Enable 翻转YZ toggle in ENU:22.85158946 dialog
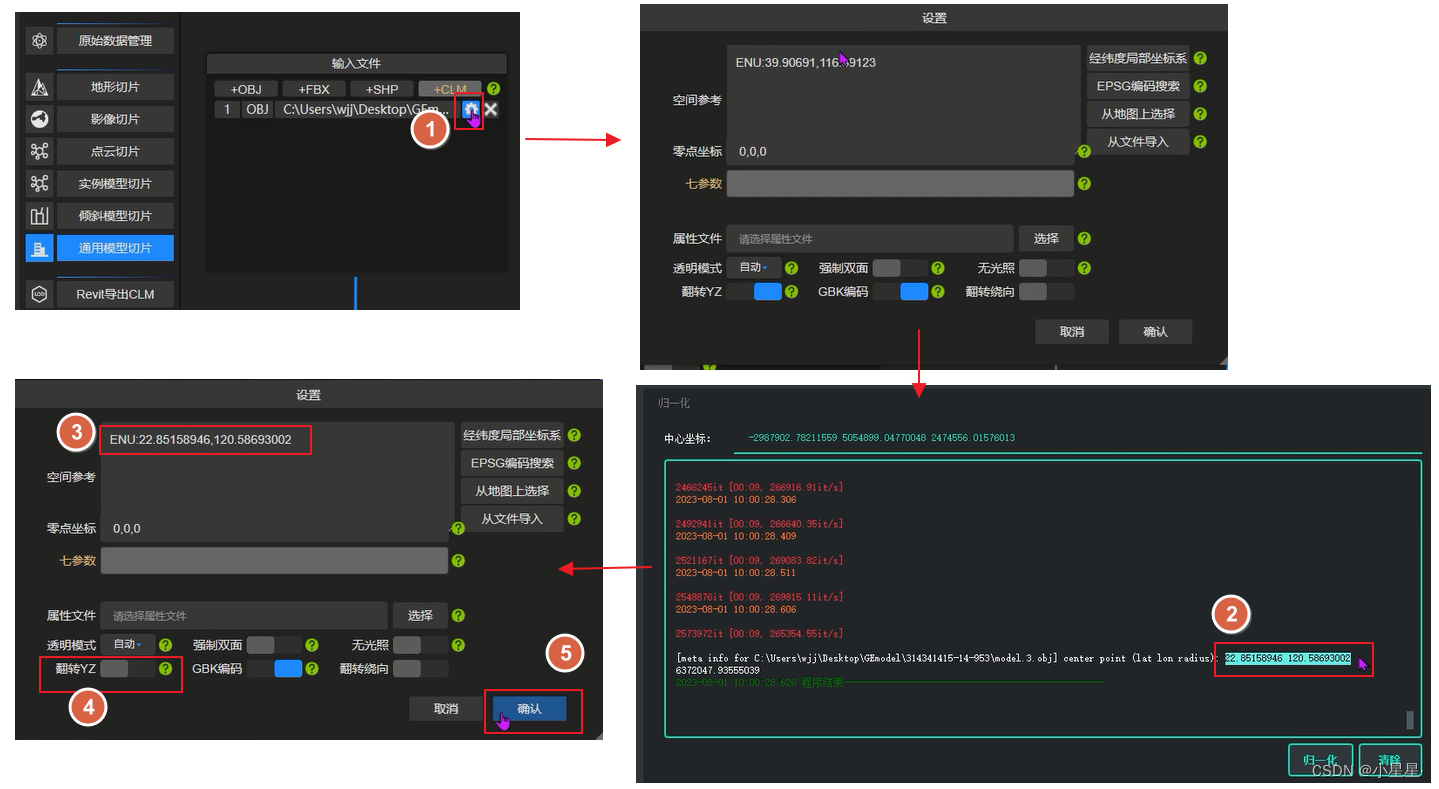 (x=128, y=669)
